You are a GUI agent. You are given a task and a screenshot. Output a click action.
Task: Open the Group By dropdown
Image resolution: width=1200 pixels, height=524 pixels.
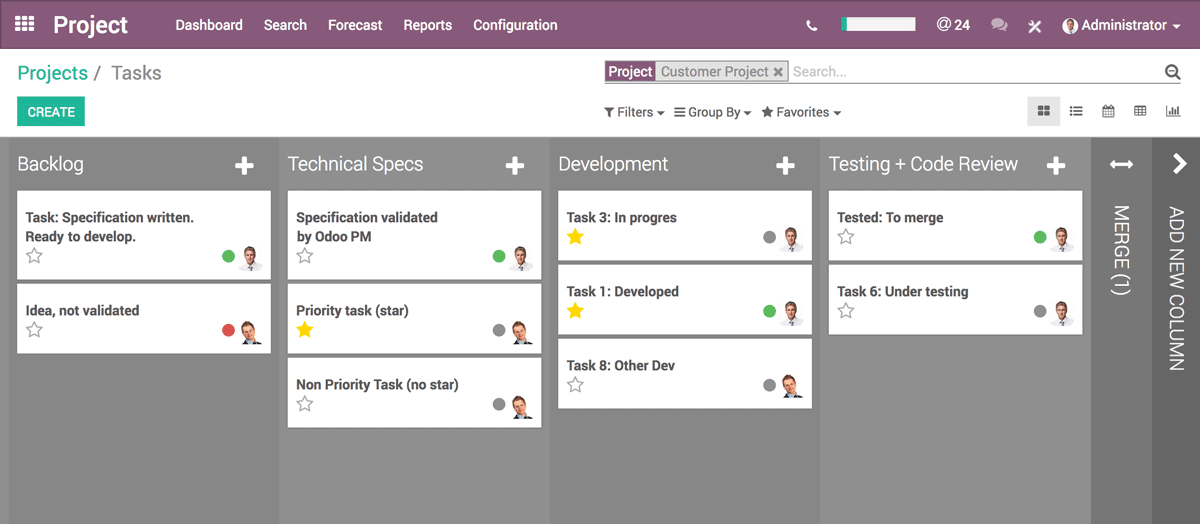click(x=713, y=113)
